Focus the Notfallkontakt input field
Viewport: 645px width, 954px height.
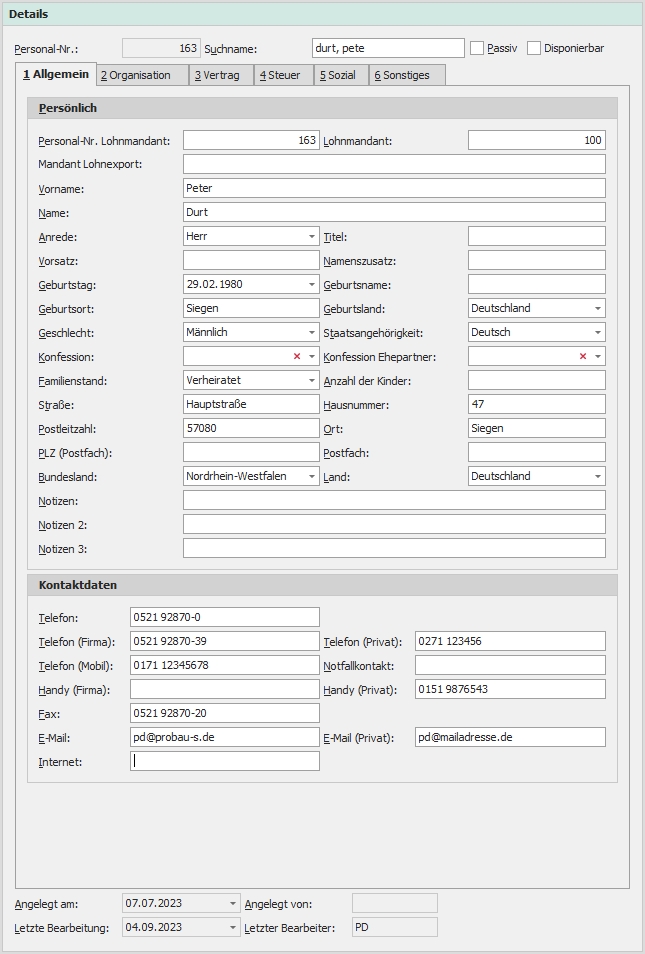tap(510, 665)
